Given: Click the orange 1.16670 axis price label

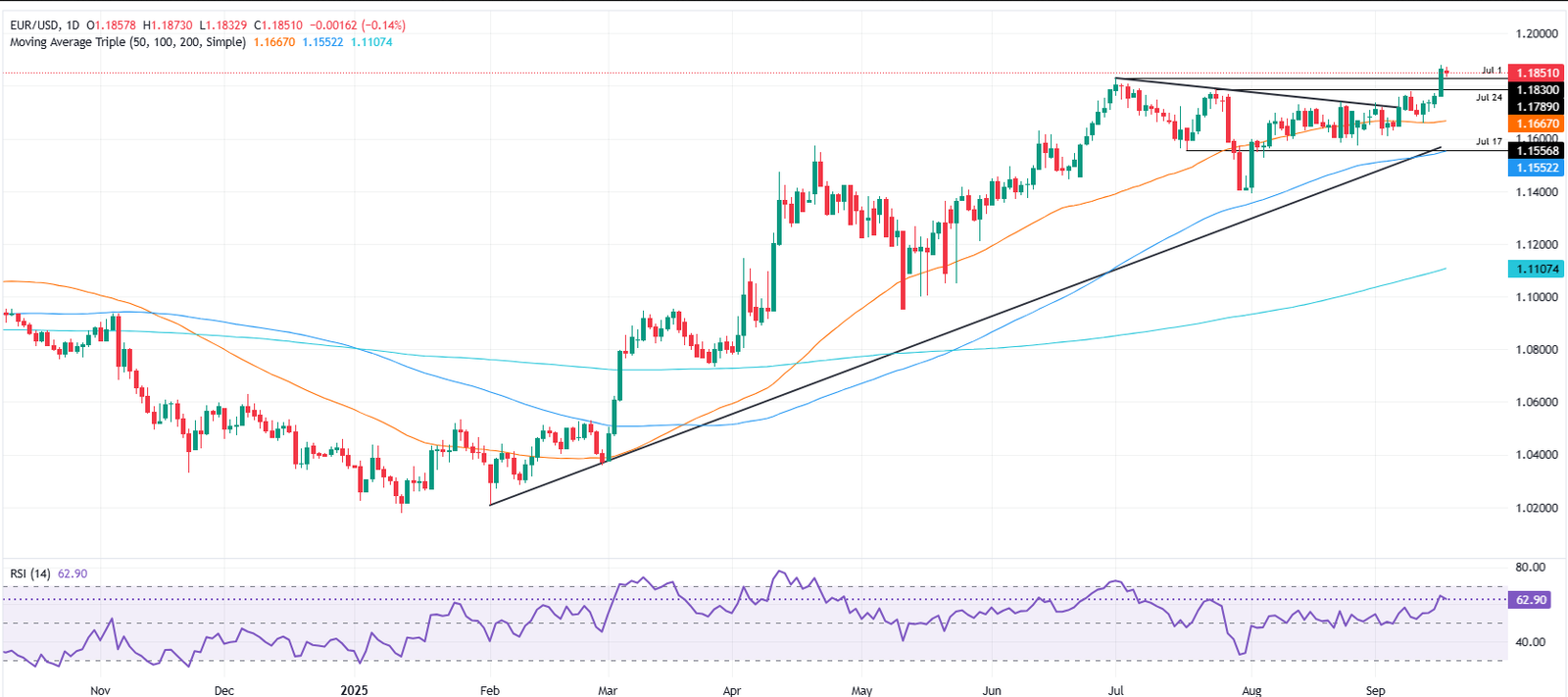Looking at the screenshot, I should tap(1537, 124).
